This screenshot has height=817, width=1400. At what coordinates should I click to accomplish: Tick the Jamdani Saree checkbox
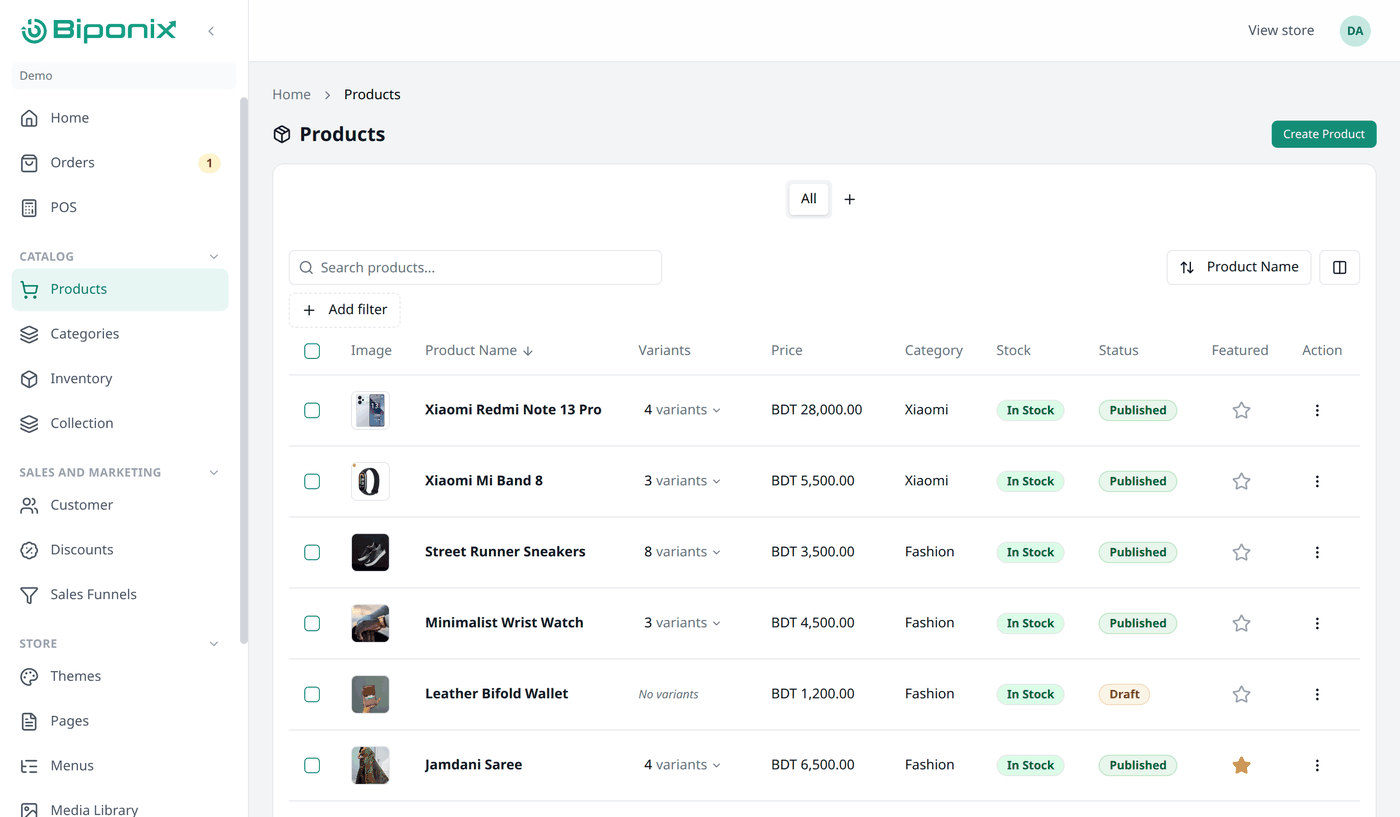tap(312, 765)
